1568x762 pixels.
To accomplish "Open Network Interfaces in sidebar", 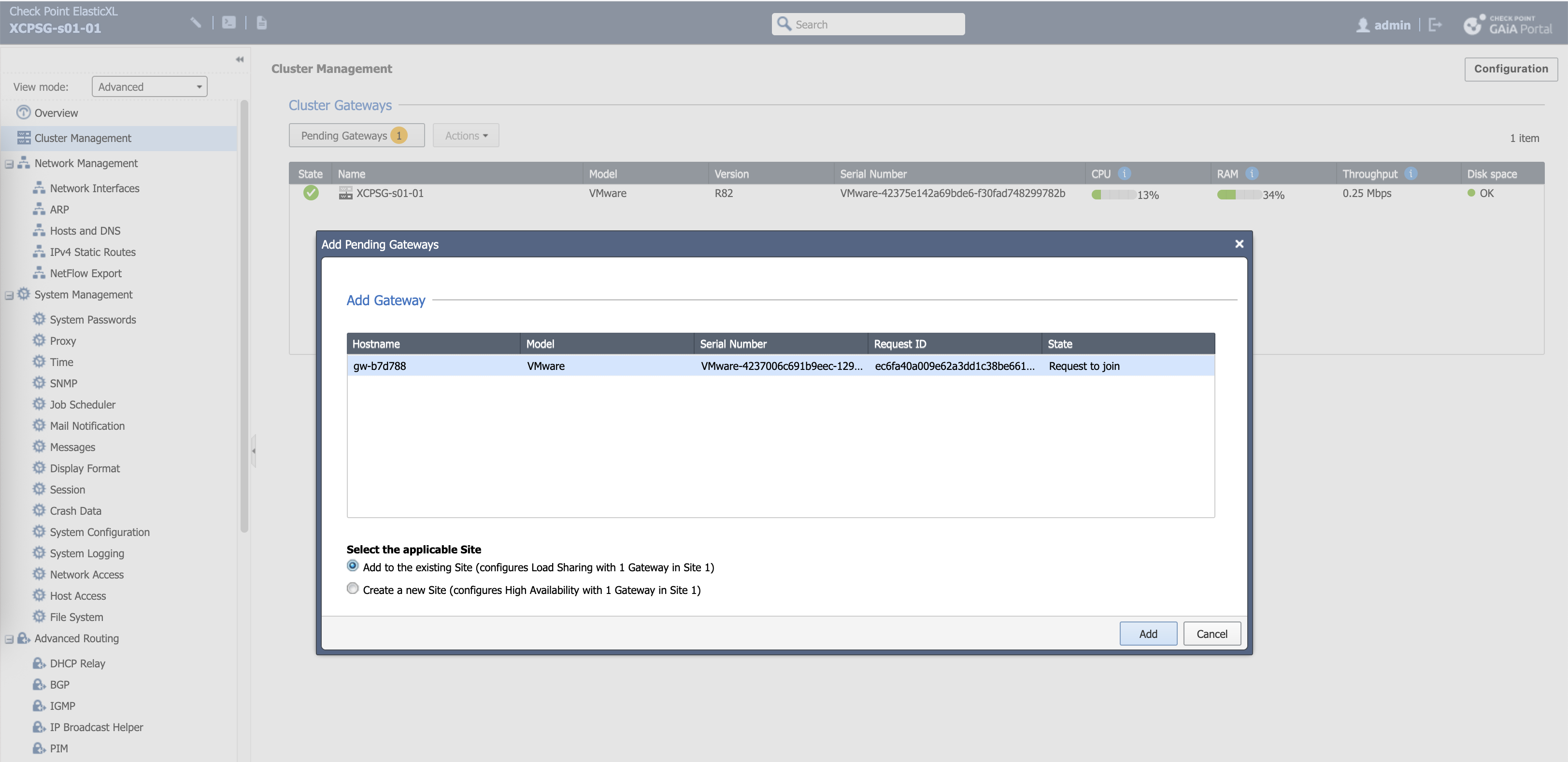I will coord(94,188).
